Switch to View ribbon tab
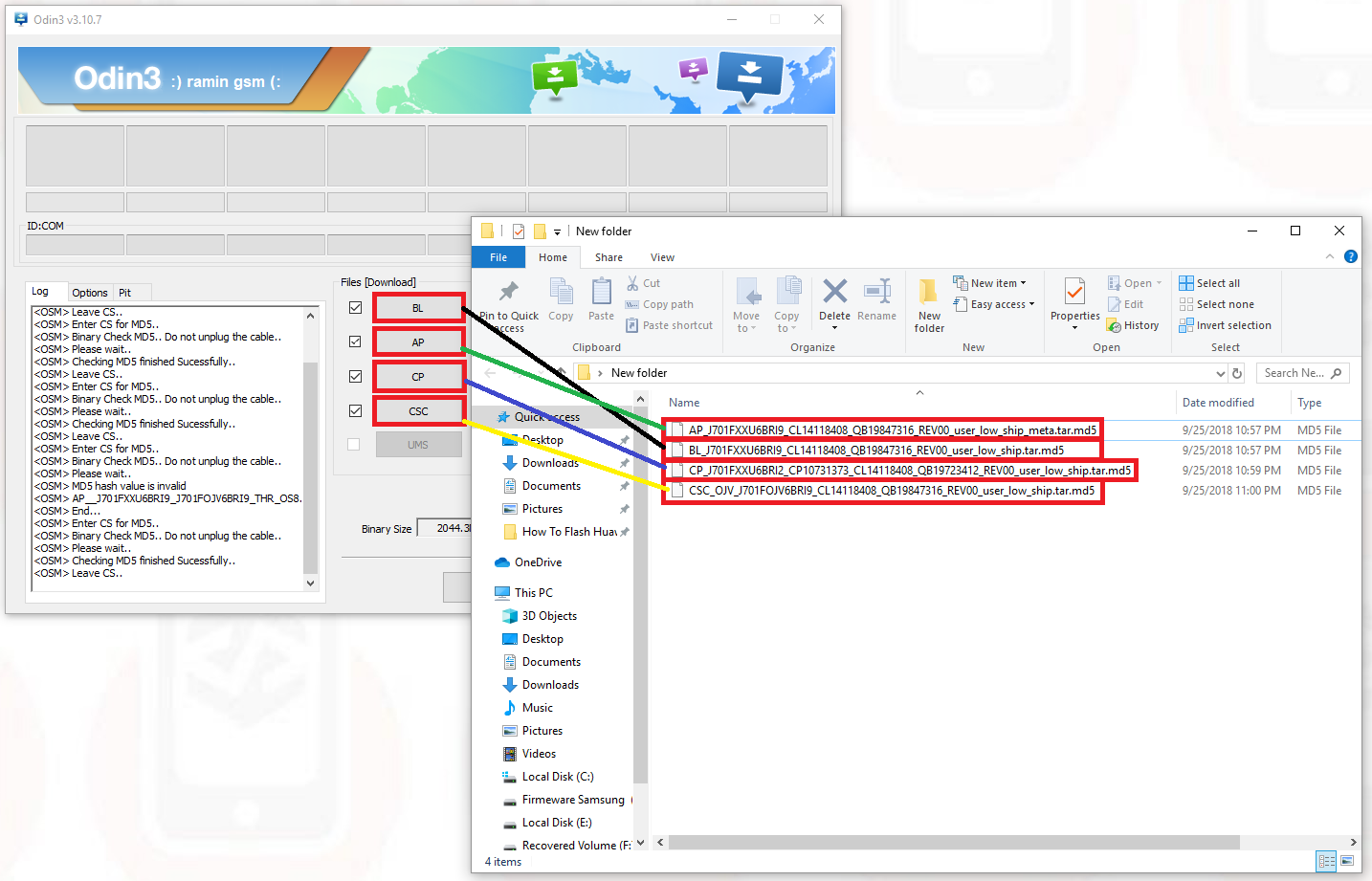Screen dimensions: 1372x881 click(x=662, y=257)
